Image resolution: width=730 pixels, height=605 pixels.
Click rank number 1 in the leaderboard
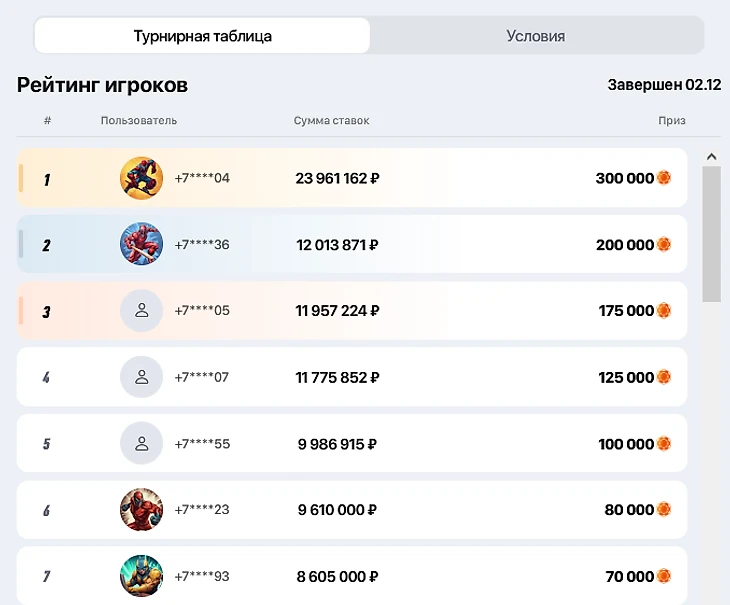click(x=47, y=180)
